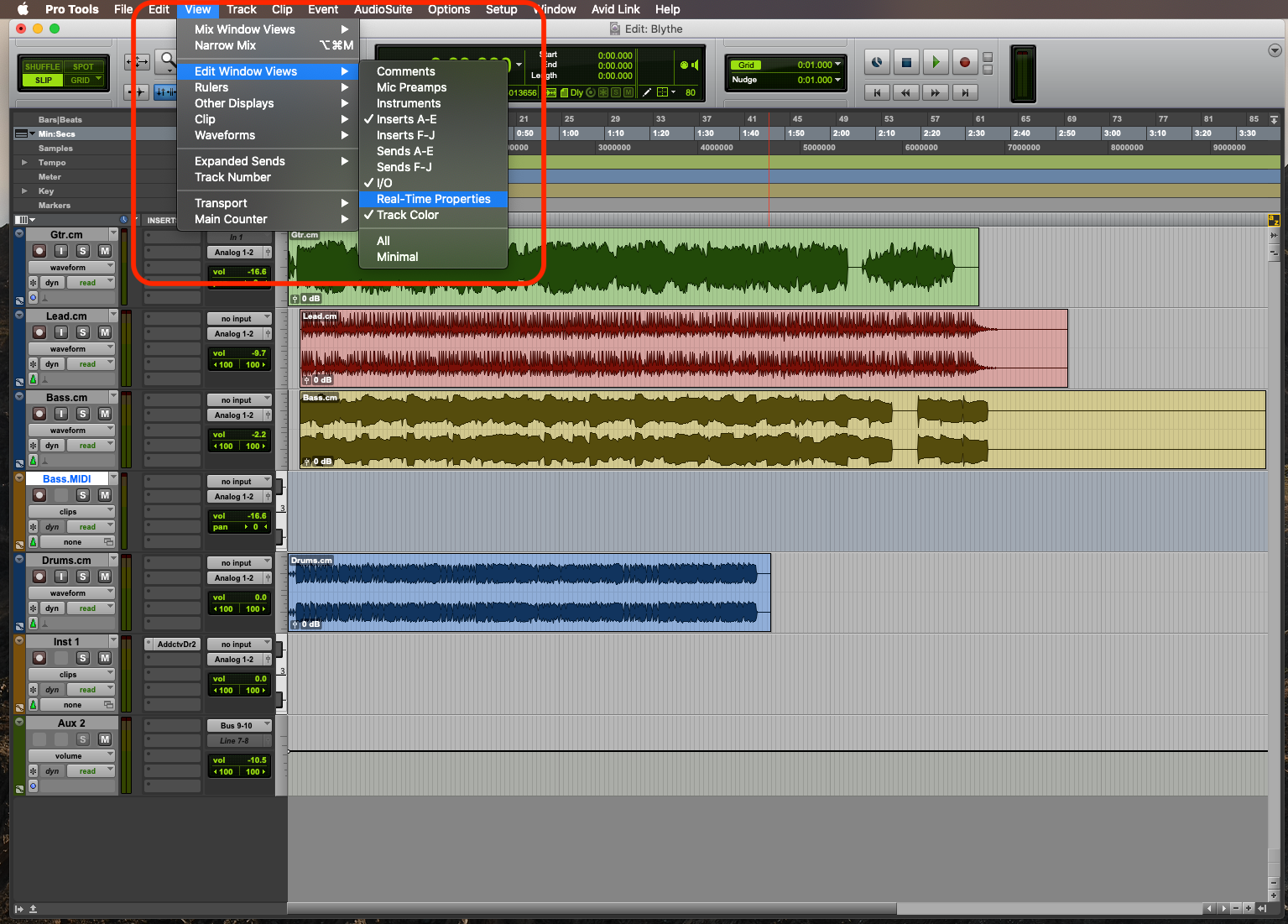The width and height of the screenshot is (1288, 924).
Task: Expand the Key ruler
Action: 24,191
